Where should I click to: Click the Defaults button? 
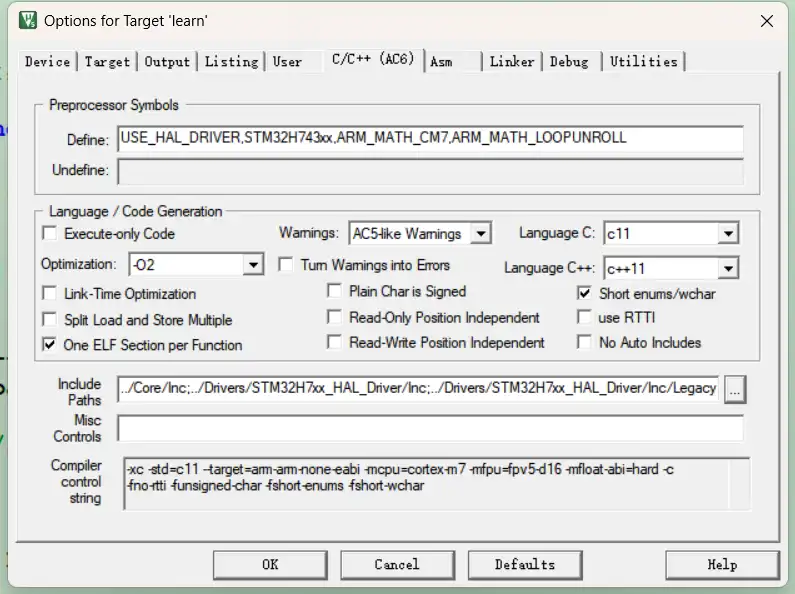click(x=524, y=565)
